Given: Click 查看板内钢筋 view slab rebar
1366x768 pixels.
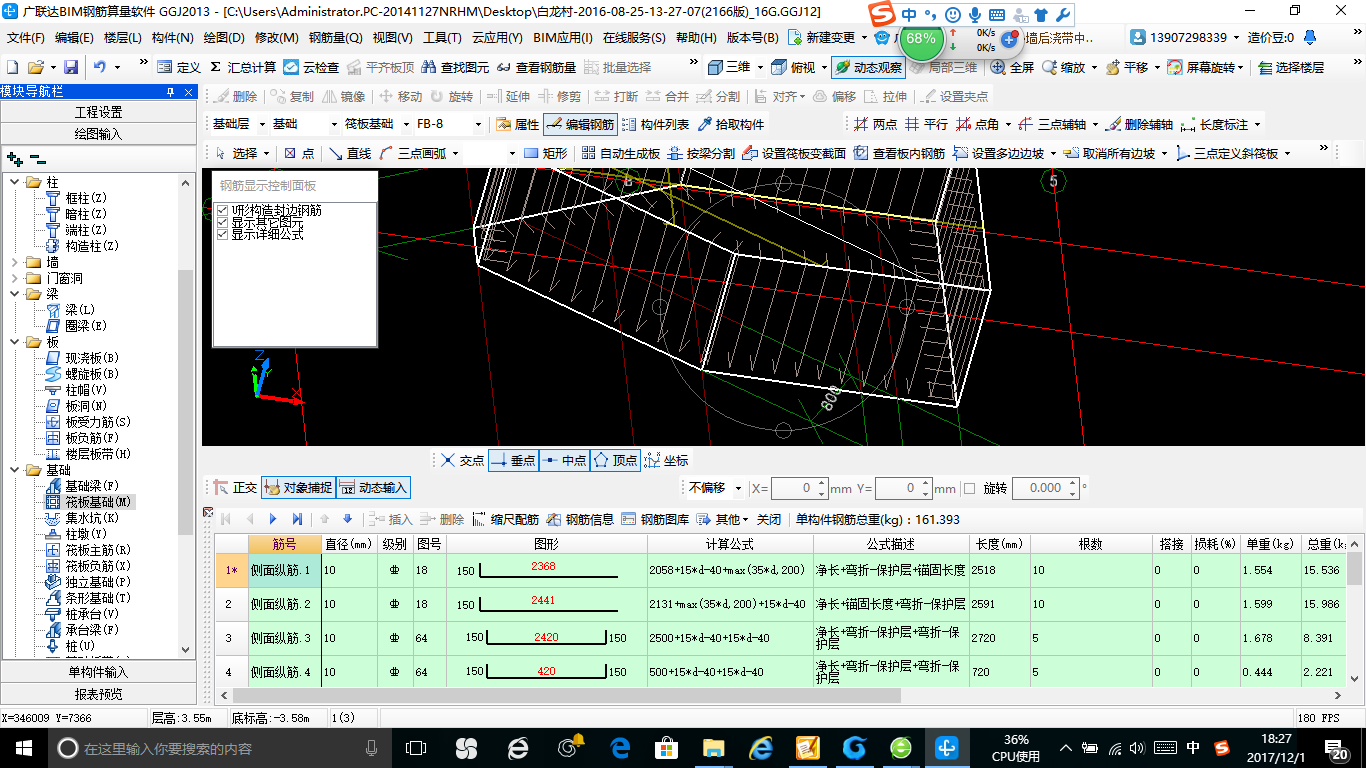Looking at the screenshot, I should pyautogui.click(x=899, y=153).
